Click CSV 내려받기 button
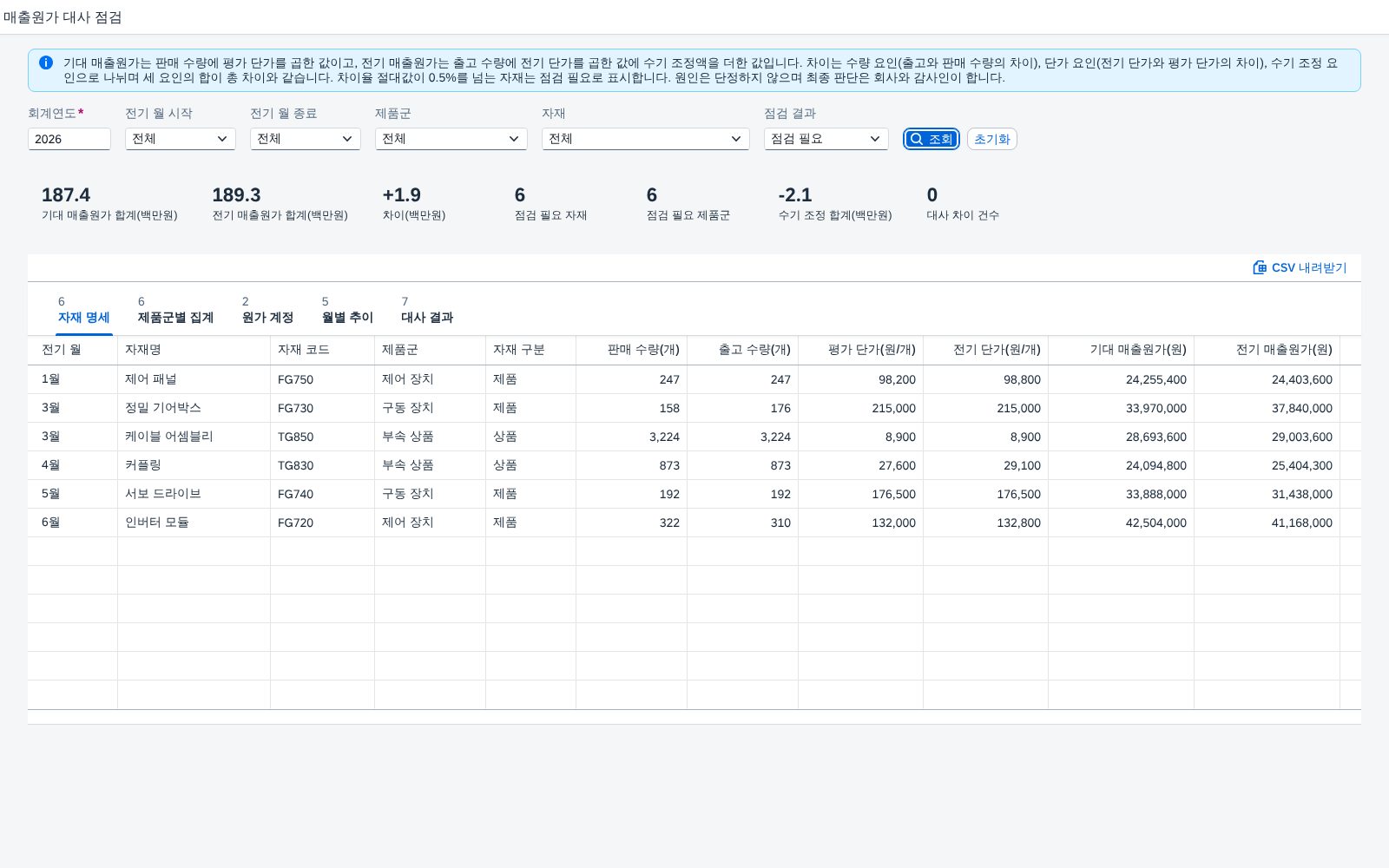 1300,267
